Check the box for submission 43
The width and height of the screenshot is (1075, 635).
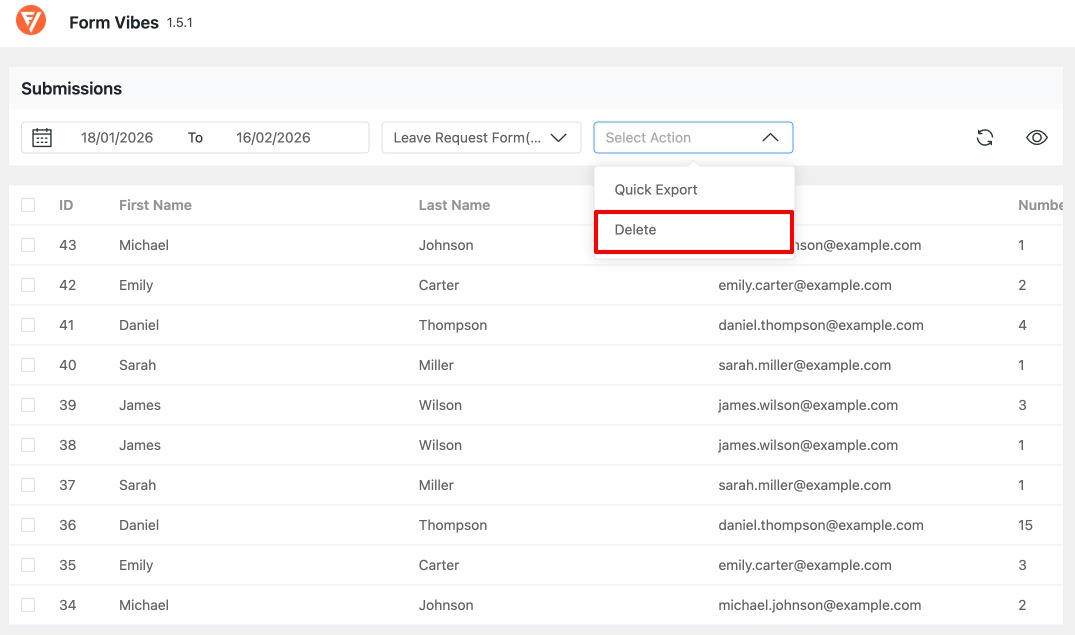[x=28, y=245]
